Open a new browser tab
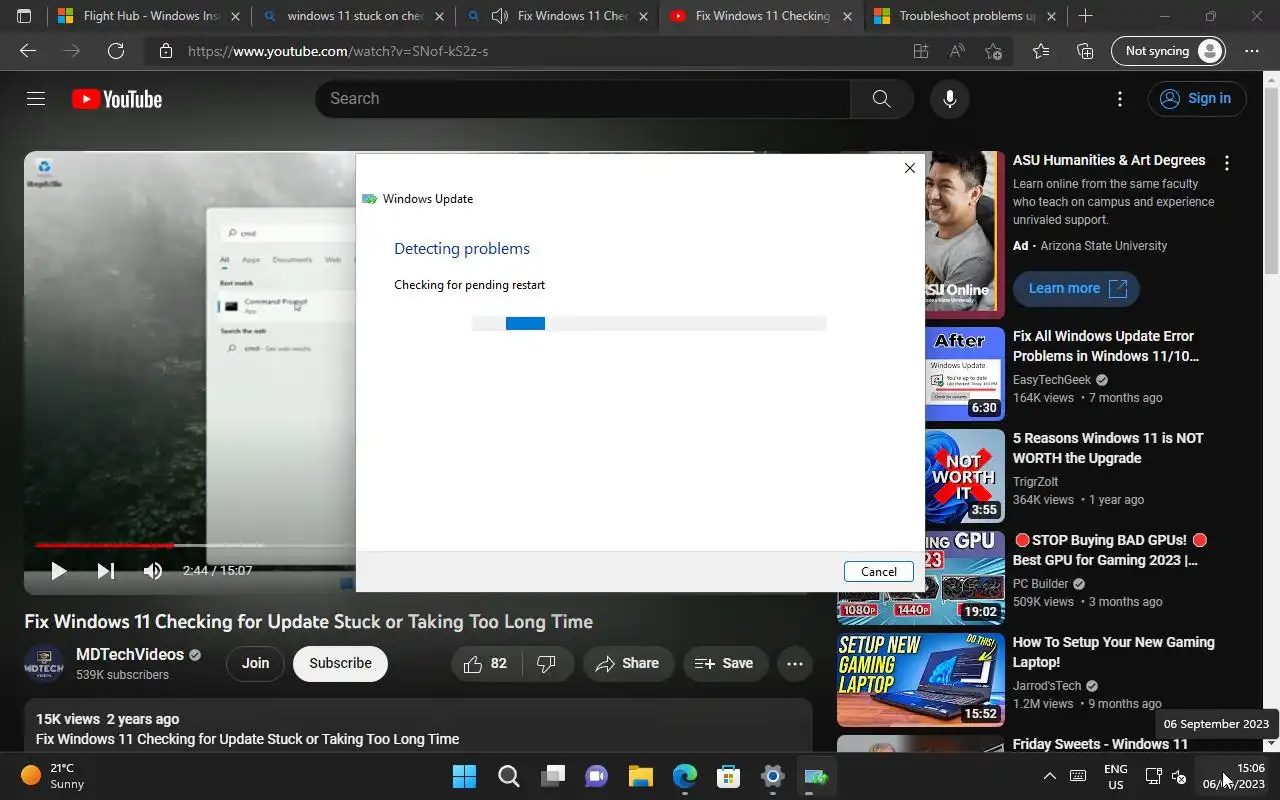 (x=1085, y=16)
